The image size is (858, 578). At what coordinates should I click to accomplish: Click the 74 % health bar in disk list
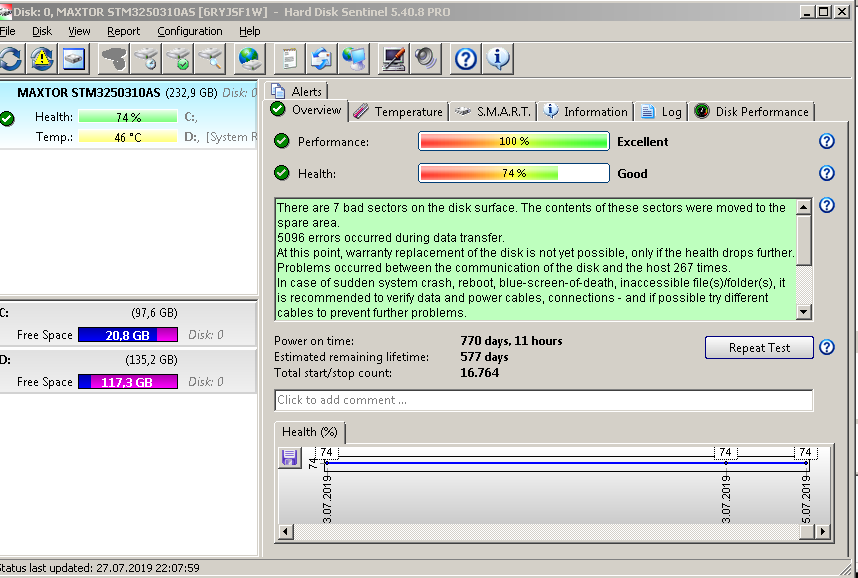tap(128, 117)
